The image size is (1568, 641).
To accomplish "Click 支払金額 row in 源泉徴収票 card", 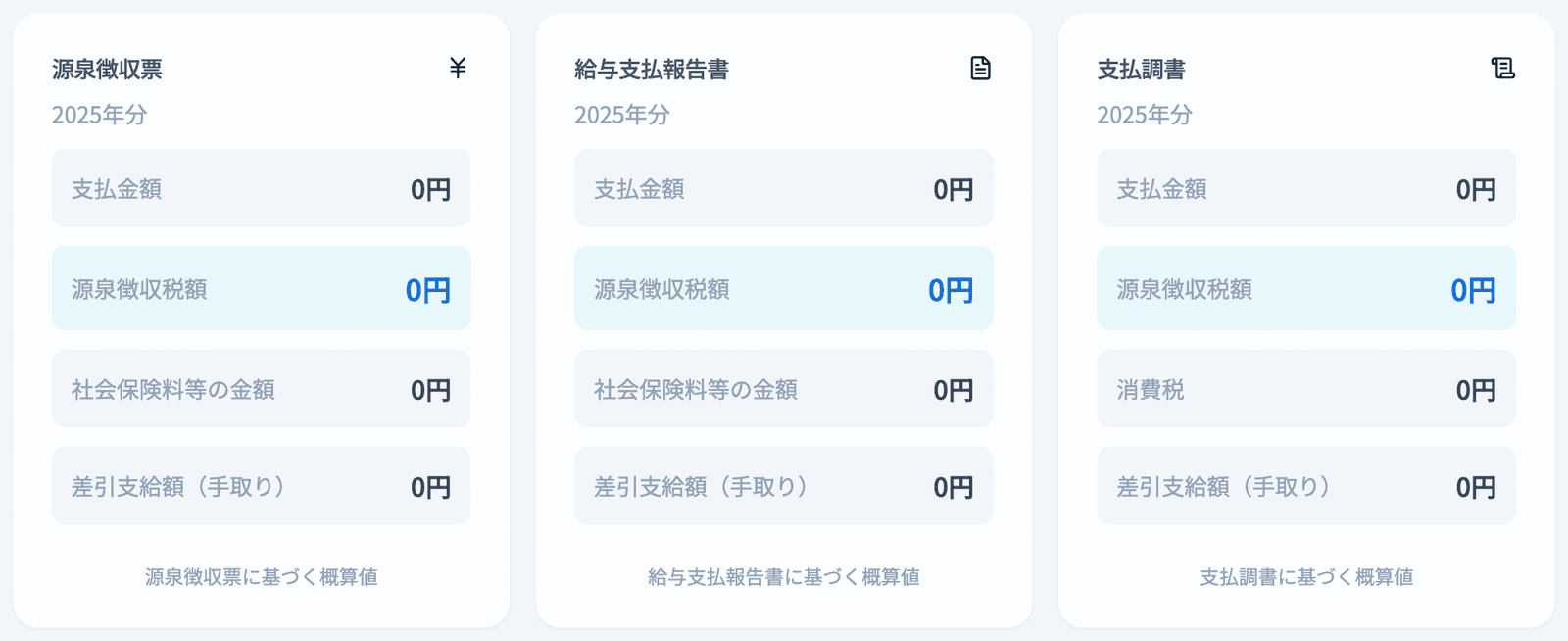I will pos(261,188).
